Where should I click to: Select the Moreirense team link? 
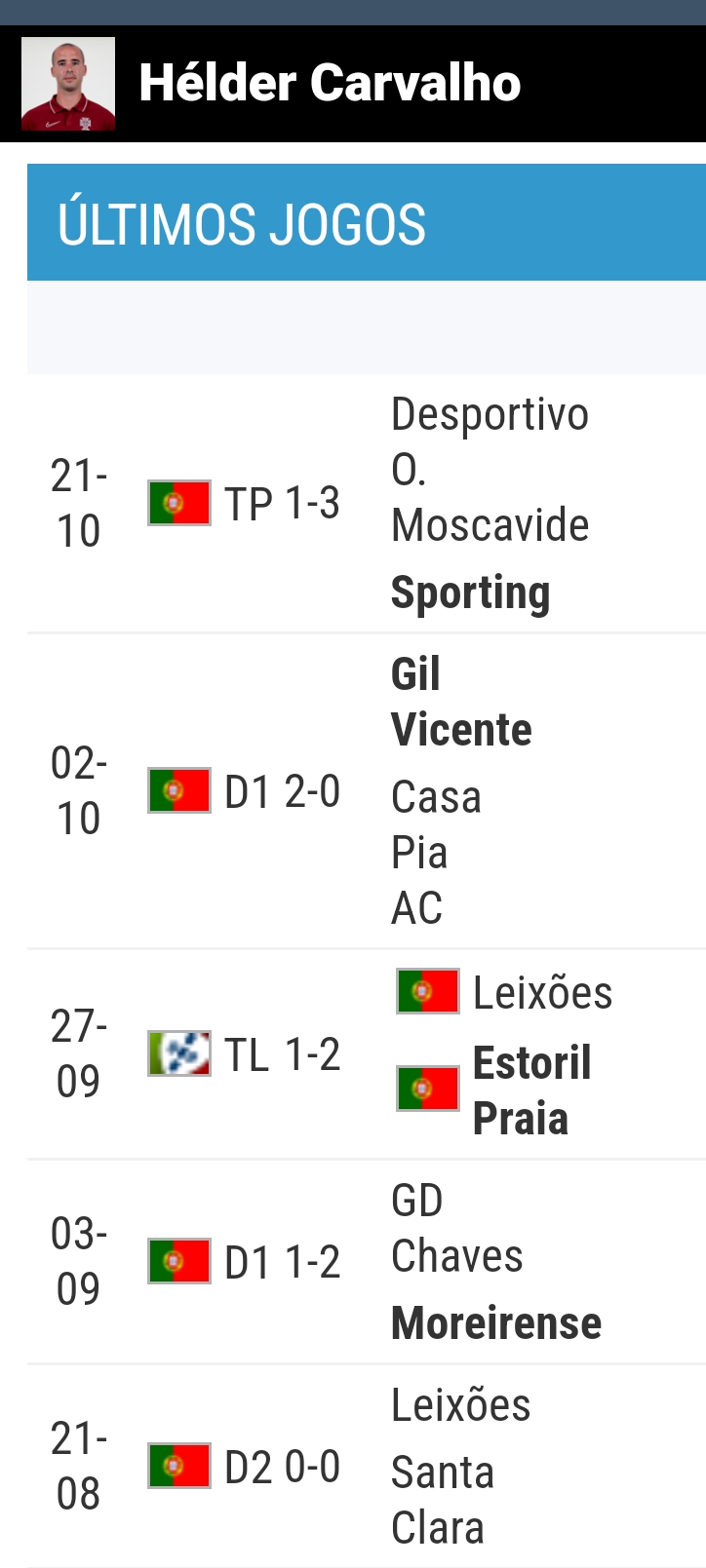(496, 1322)
